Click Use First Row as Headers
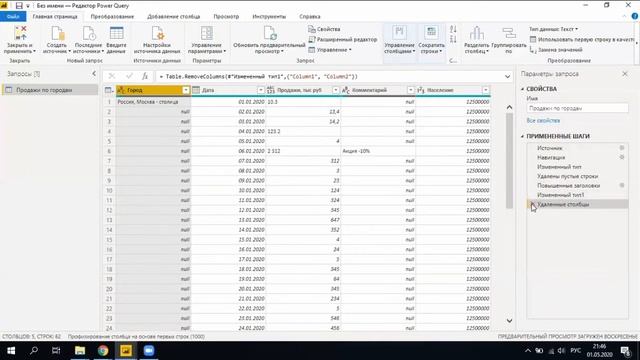Image resolution: width=640 pixels, height=360 pixels. (x=582, y=40)
